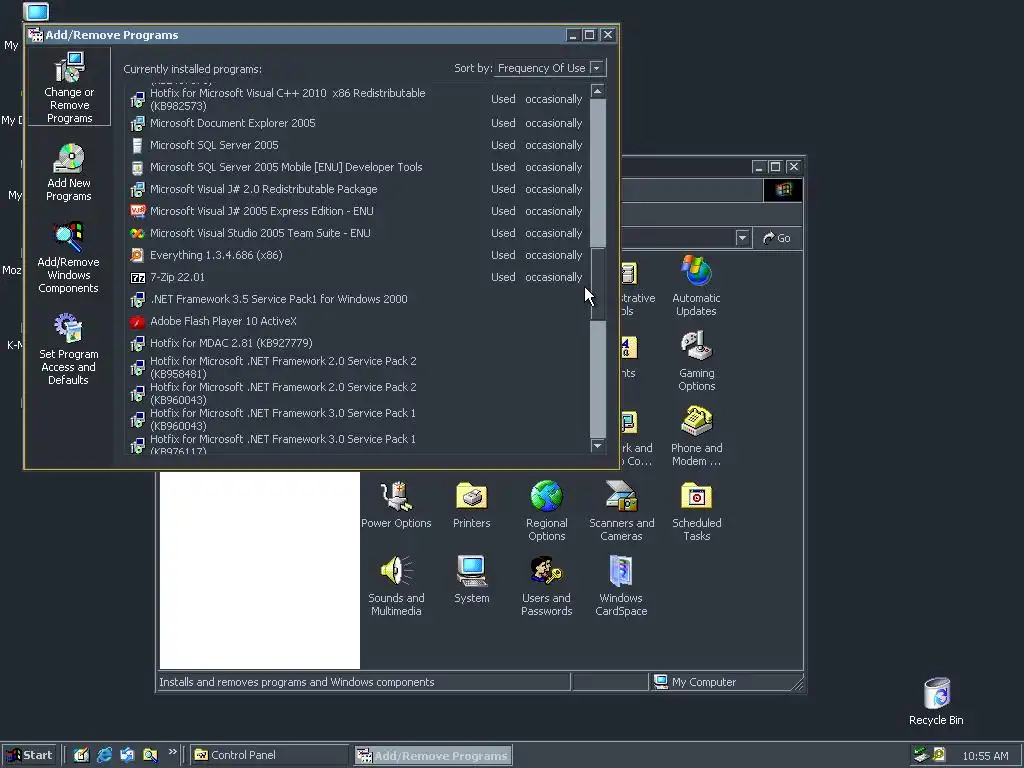Image resolution: width=1024 pixels, height=768 pixels.
Task: Click Adobe Flash Player 10 ActiveX icon
Action: point(137,321)
